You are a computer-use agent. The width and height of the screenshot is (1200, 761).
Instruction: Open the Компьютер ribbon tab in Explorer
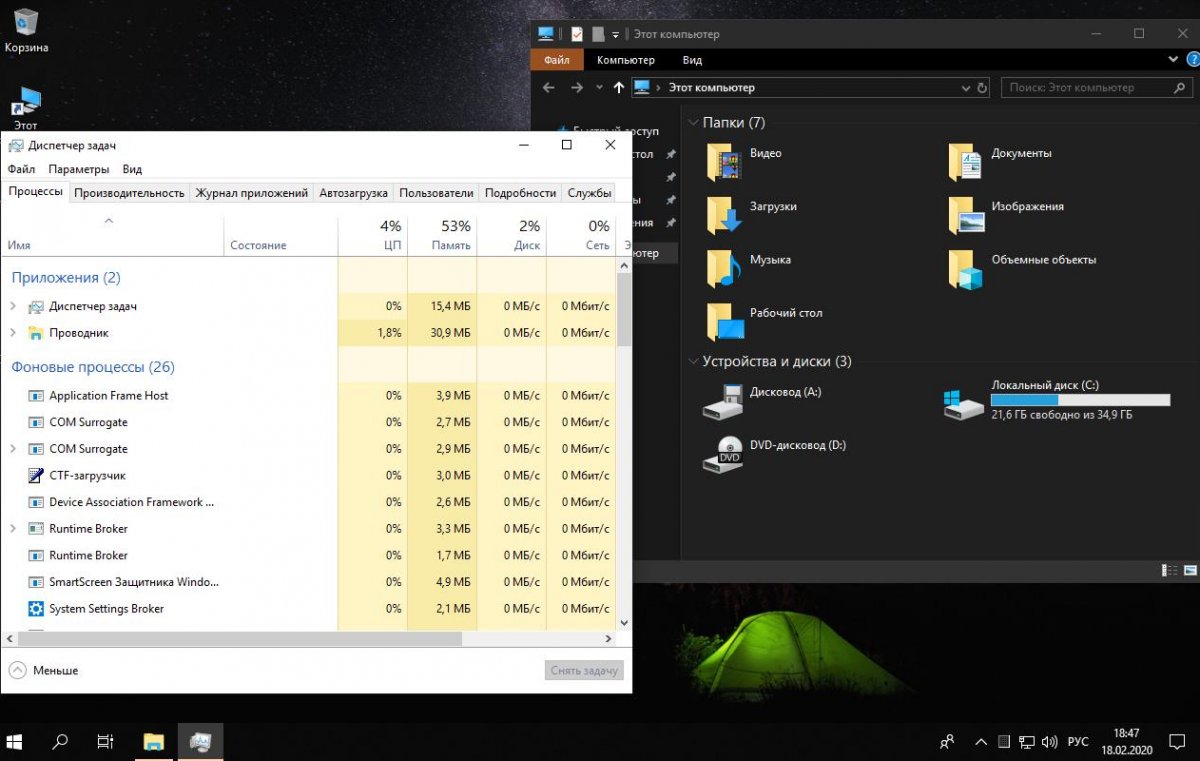[x=625, y=60]
